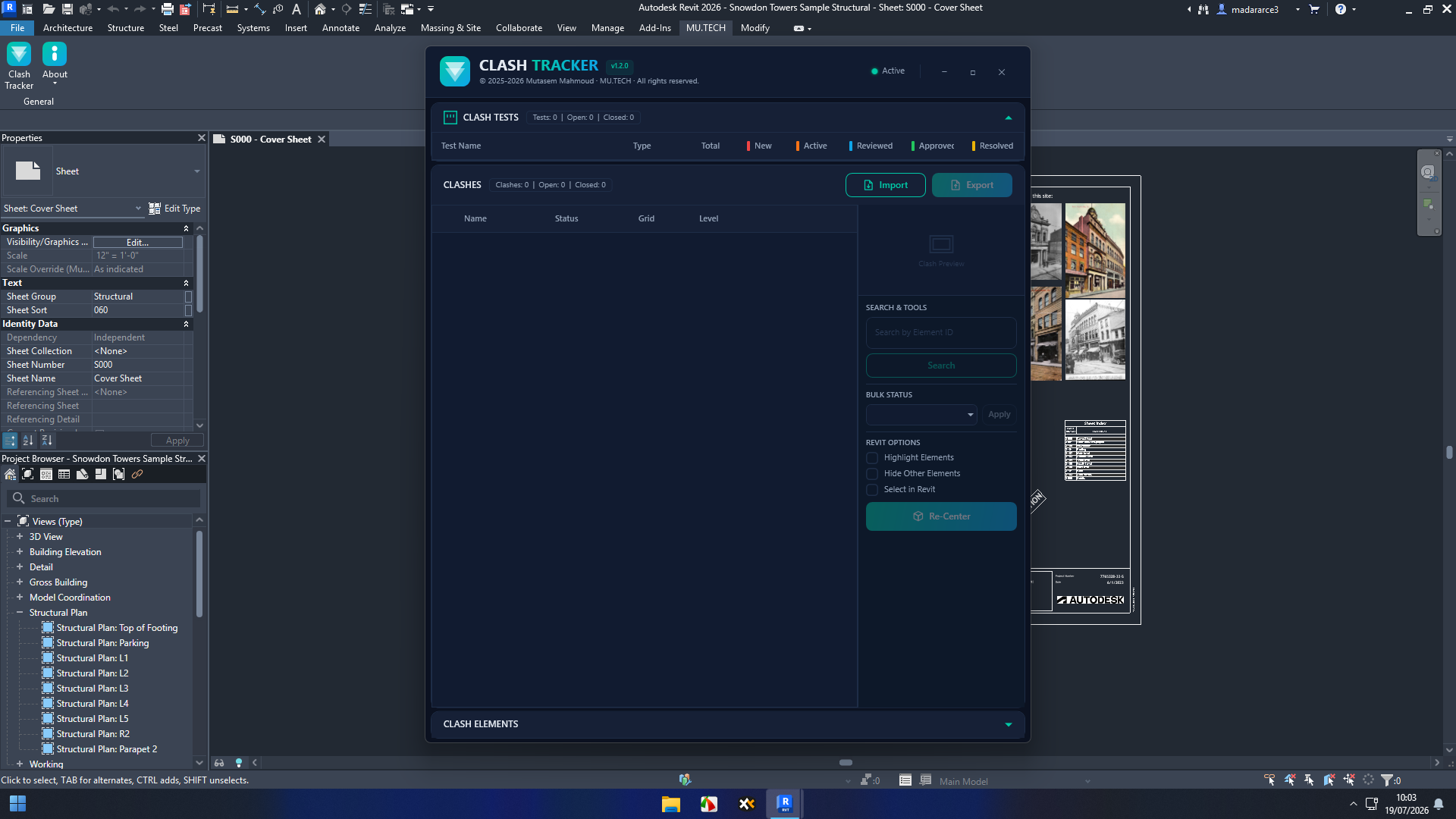Click the selection filter funnel icon
Image resolution: width=1456 pixels, height=819 pixels.
click(x=1387, y=780)
